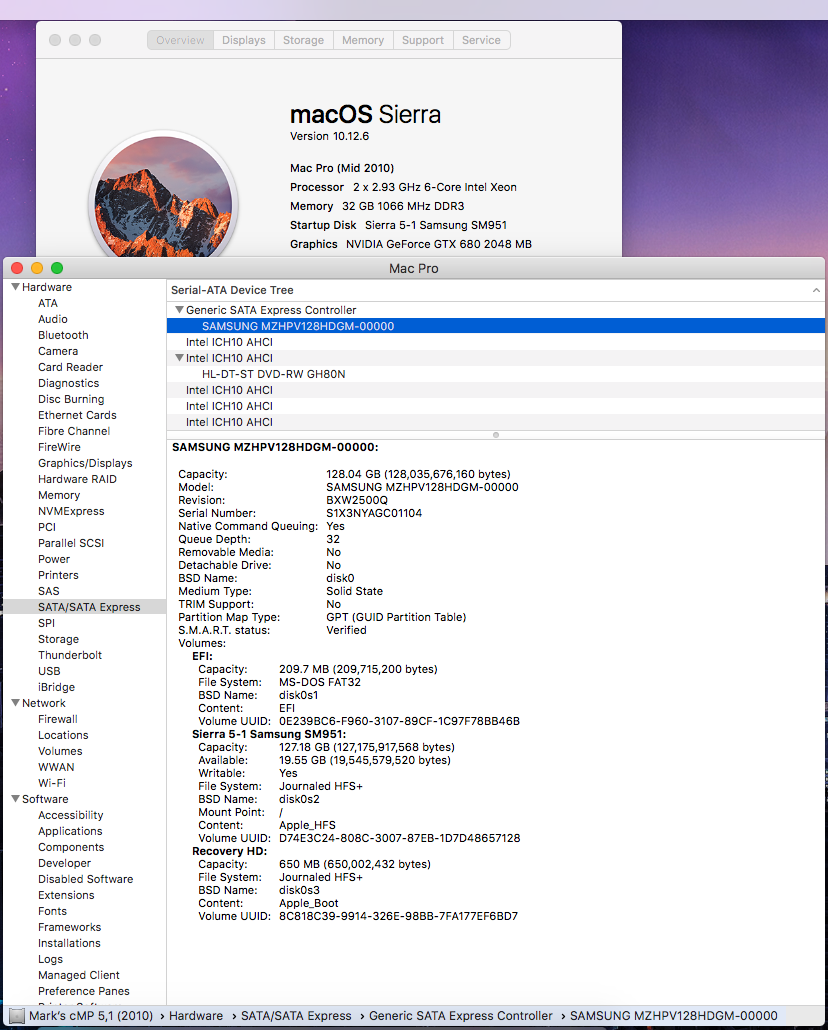This screenshot has height=1030, width=828.
Task: Select Disc Burning in the sidebar
Action: coord(71,399)
